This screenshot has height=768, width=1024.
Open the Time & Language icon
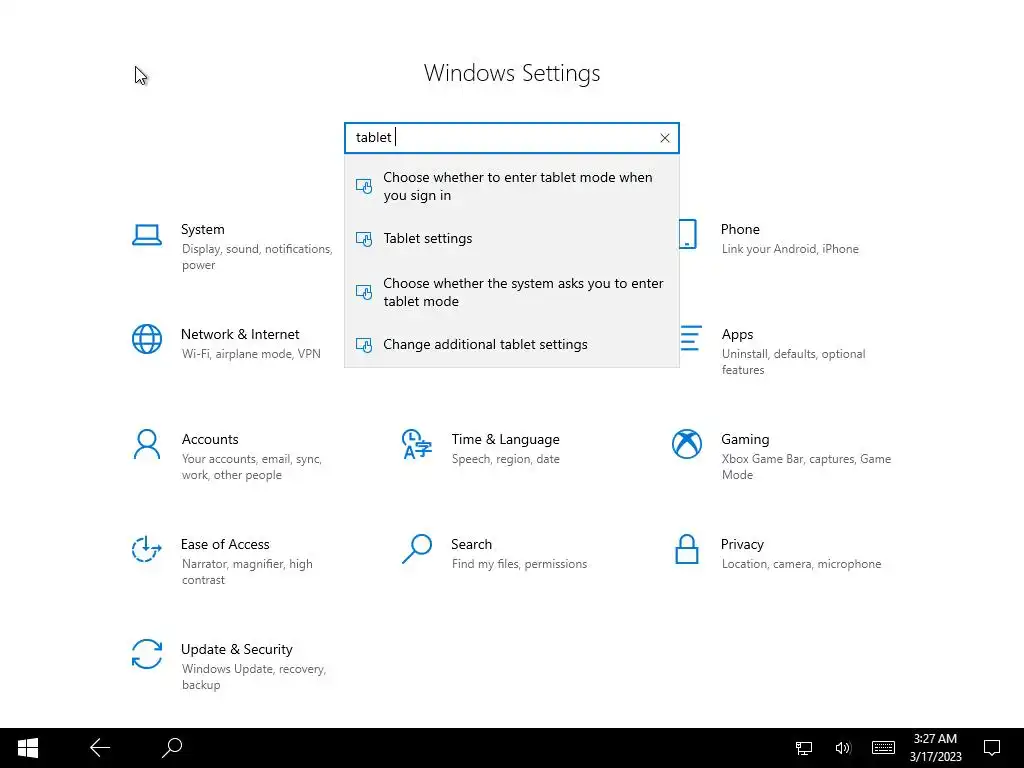(417, 444)
